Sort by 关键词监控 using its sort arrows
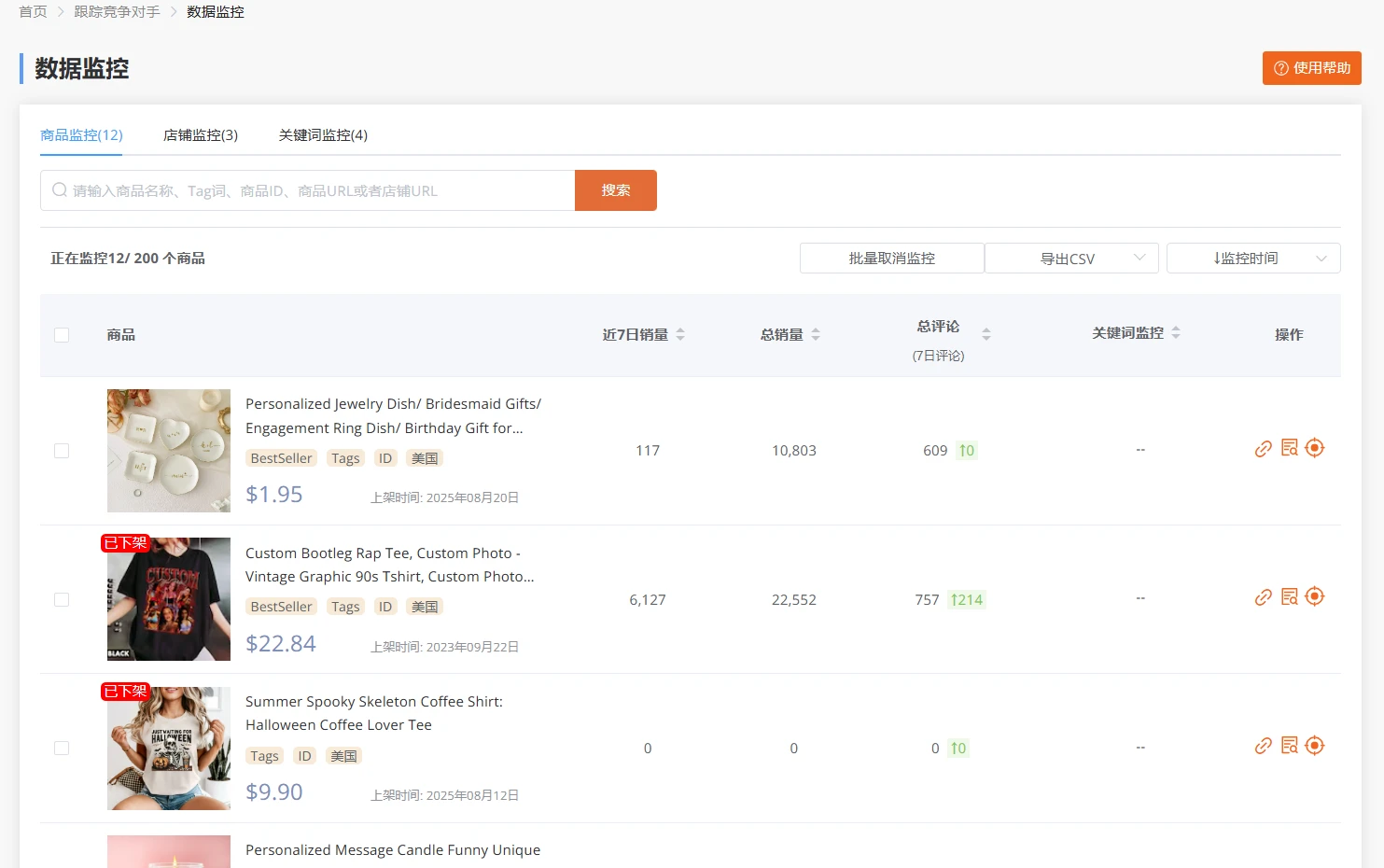Image resolution: width=1384 pixels, height=868 pixels. point(1176,332)
